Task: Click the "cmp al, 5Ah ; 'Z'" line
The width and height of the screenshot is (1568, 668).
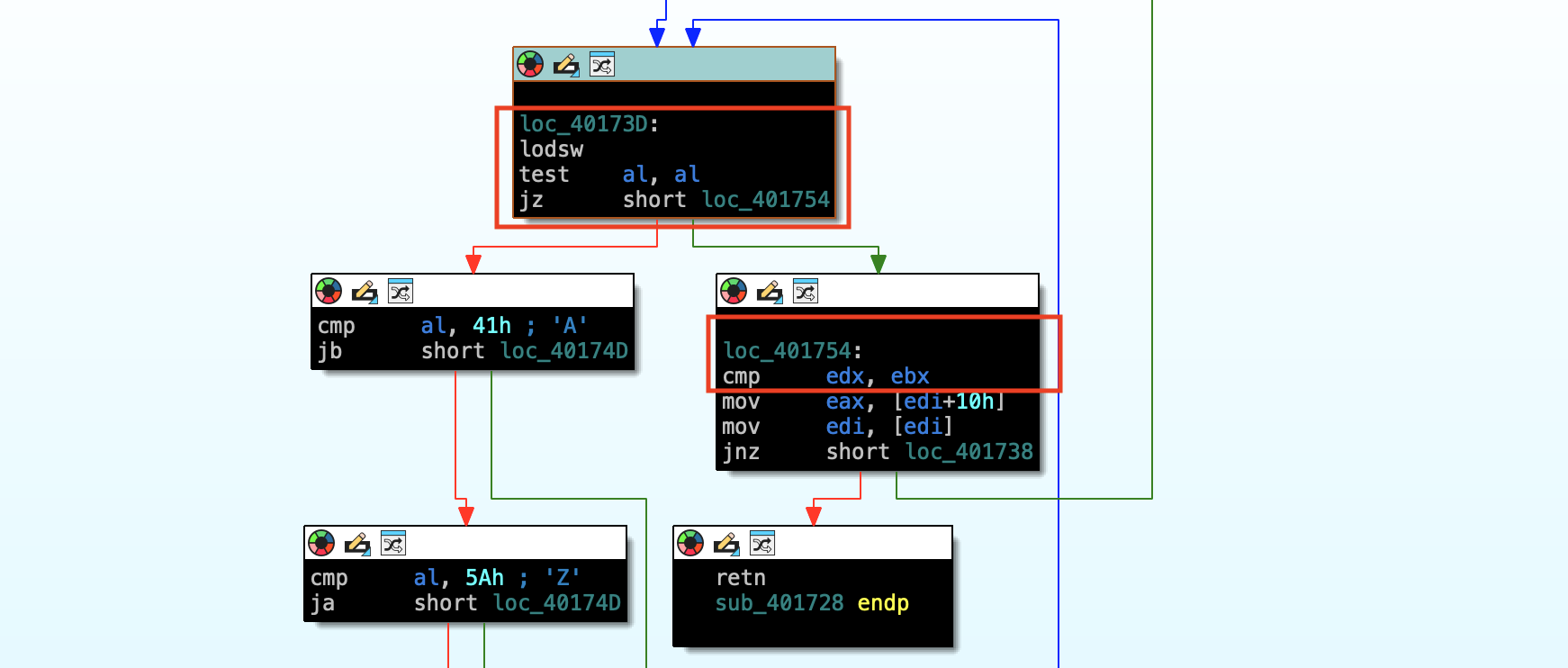Action: [x=446, y=578]
